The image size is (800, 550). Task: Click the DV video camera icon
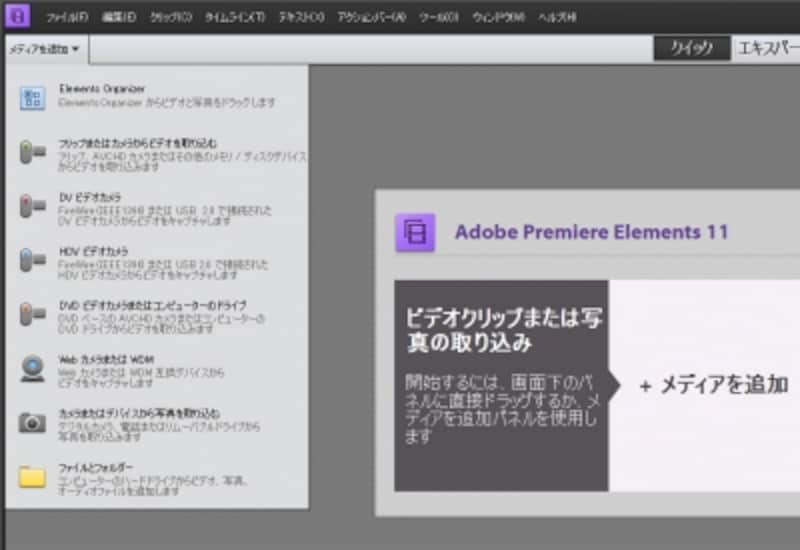tap(33, 206)
